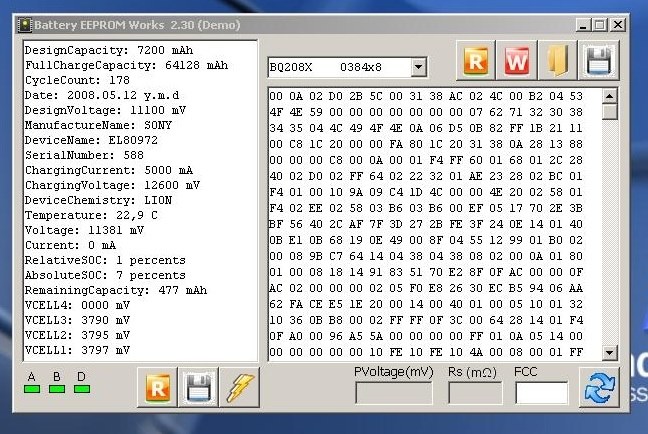The width and height of the screenshot is (648, 434).
Task: Select the 'VCELL3: 3790 mV' line
Action: tap(77, 320)
